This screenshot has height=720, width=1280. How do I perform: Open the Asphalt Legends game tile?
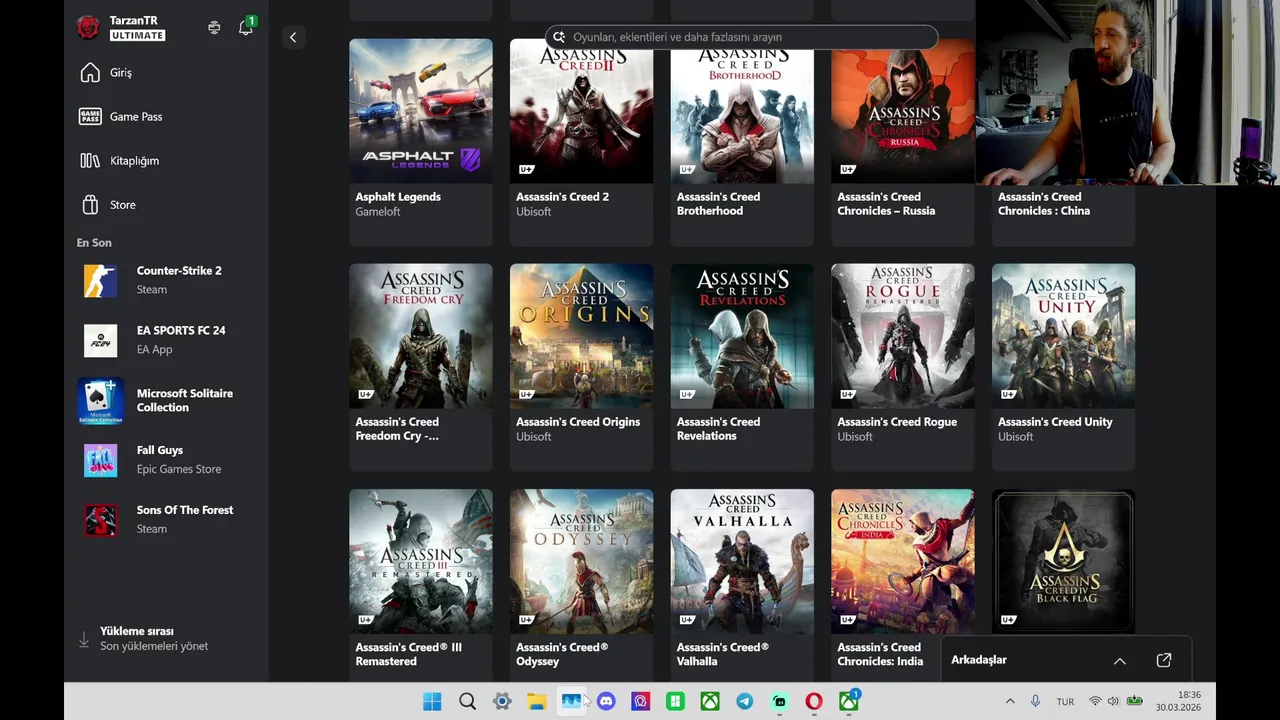[x=421, y=142]
